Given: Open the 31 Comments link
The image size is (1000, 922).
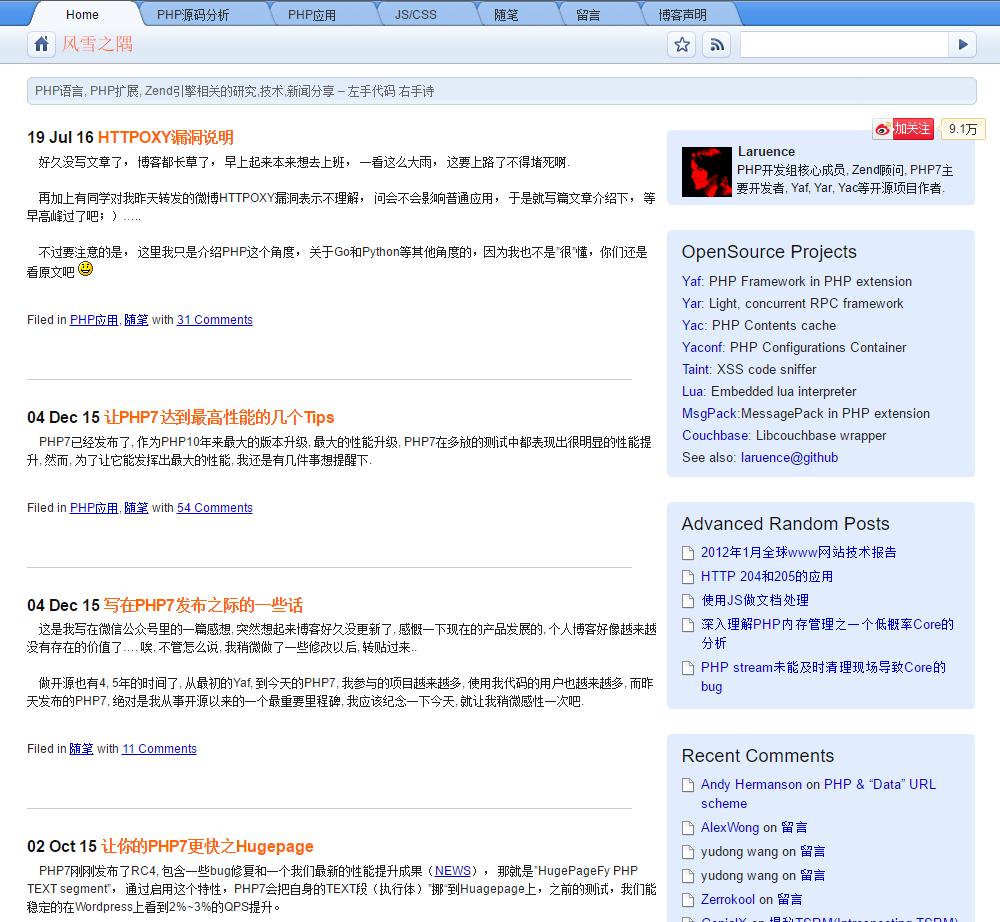Looking at the screenshot, I should click(x=215, y=319).
